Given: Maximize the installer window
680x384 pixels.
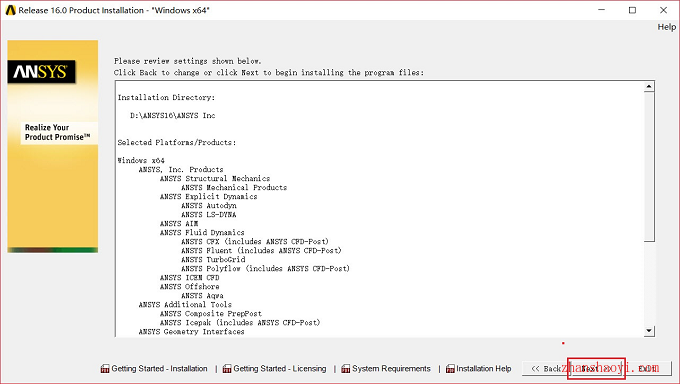Looking at the screenshot, I should pyautogui.click(x=632, y=10).
